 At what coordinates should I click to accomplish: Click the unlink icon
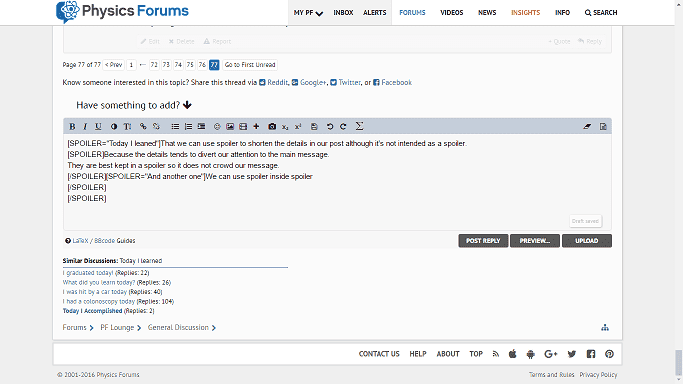(156, 127)
